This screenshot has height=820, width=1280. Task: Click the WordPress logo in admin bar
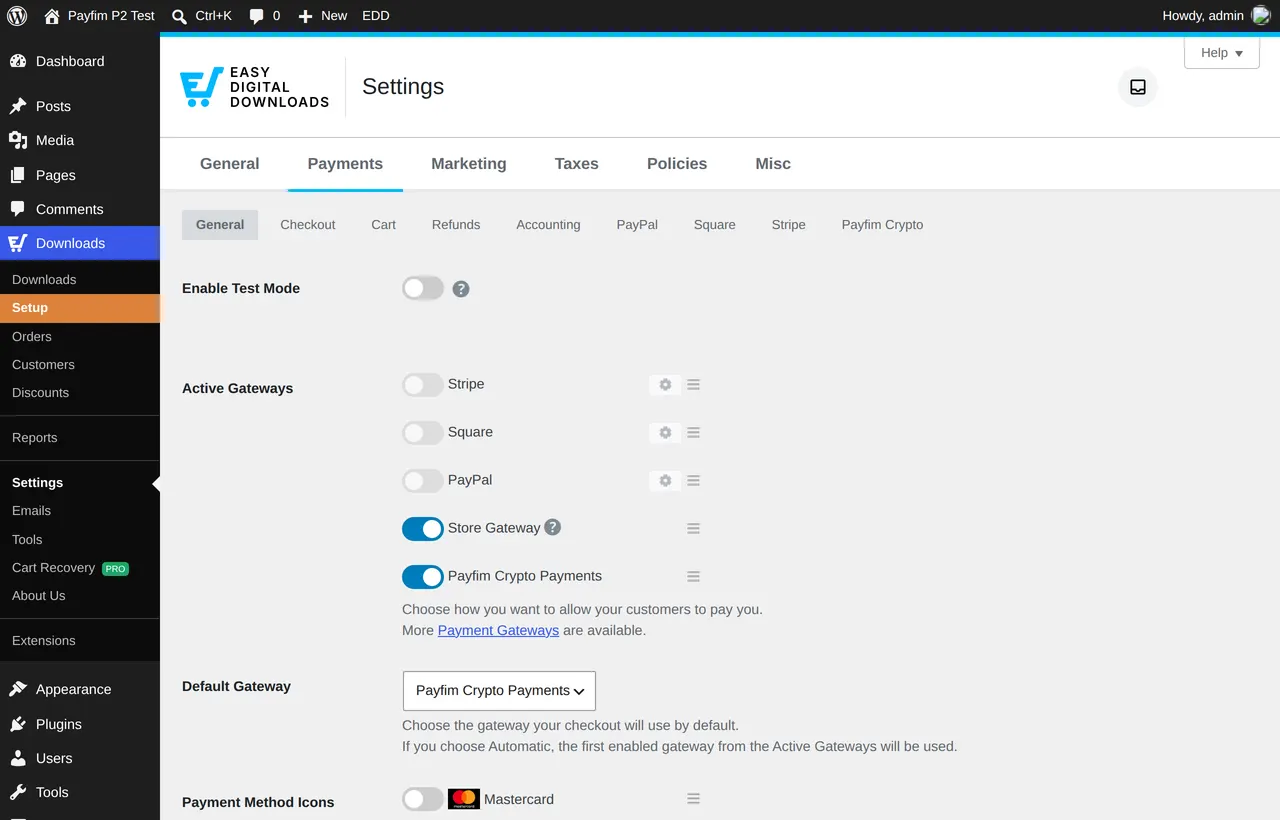point(17,16)
